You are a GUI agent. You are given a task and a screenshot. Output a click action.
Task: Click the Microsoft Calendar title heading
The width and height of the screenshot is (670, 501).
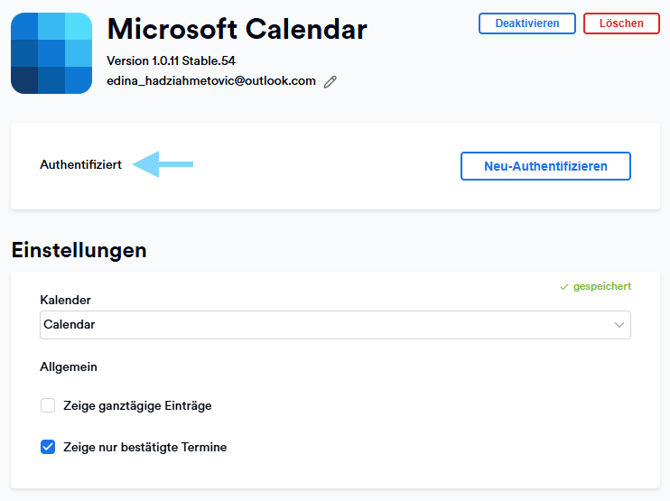[237, 29]
